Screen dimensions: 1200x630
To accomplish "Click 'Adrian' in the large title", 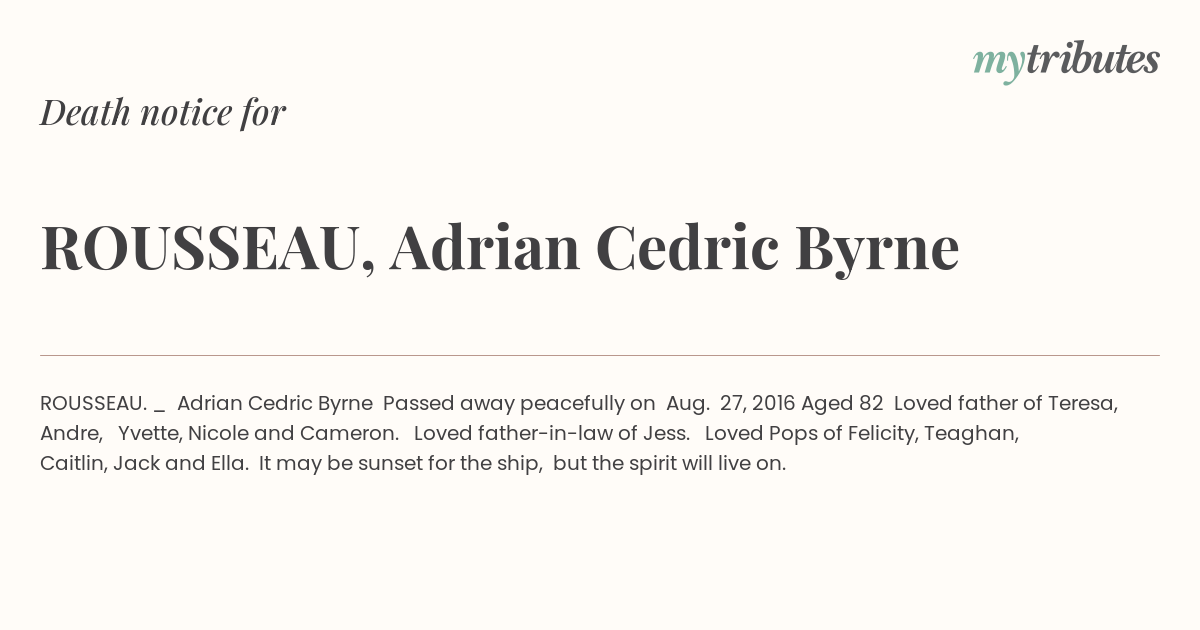I will (x=485, y=248).
